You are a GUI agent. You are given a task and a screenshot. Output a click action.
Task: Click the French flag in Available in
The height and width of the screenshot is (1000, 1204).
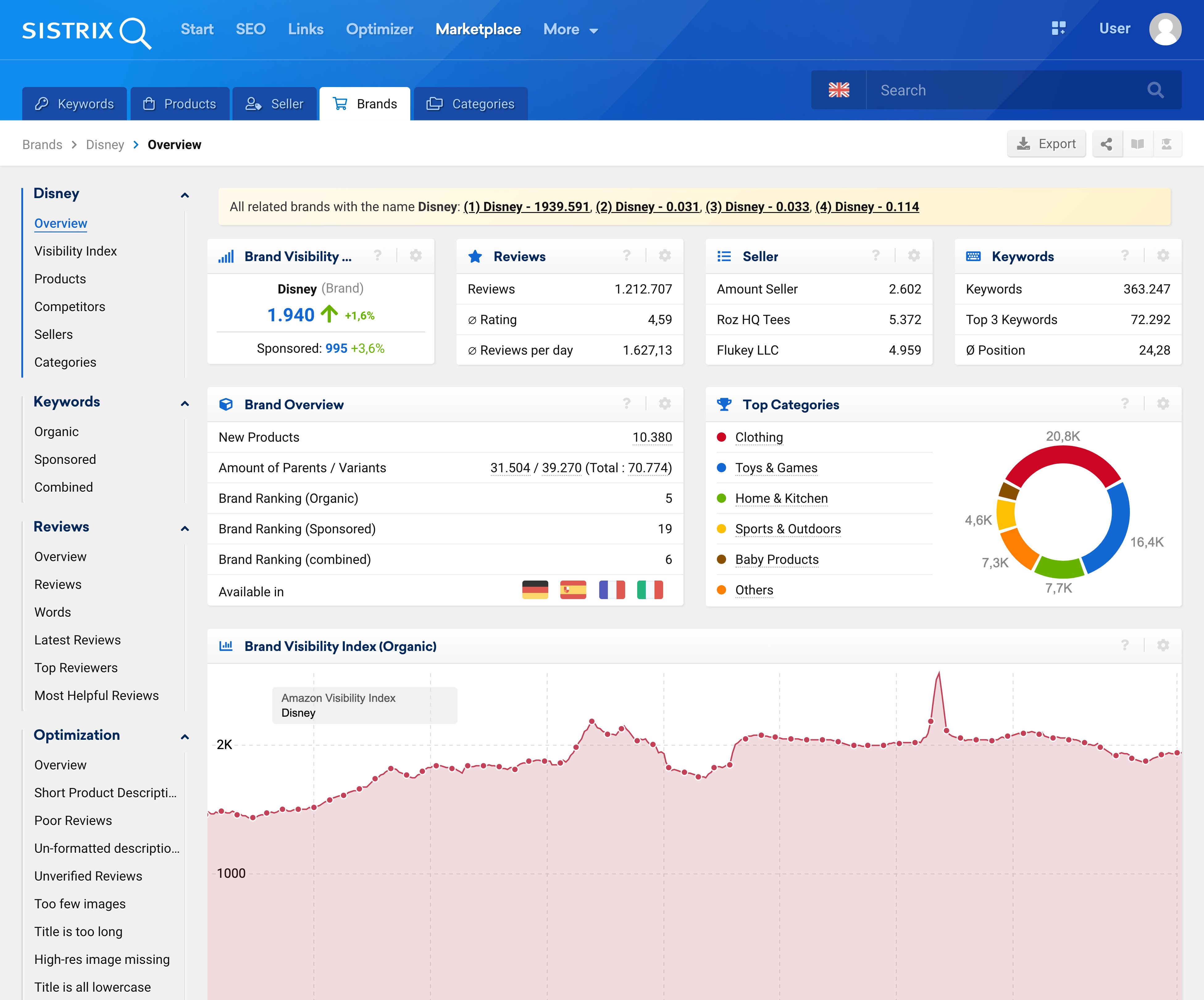612,590
